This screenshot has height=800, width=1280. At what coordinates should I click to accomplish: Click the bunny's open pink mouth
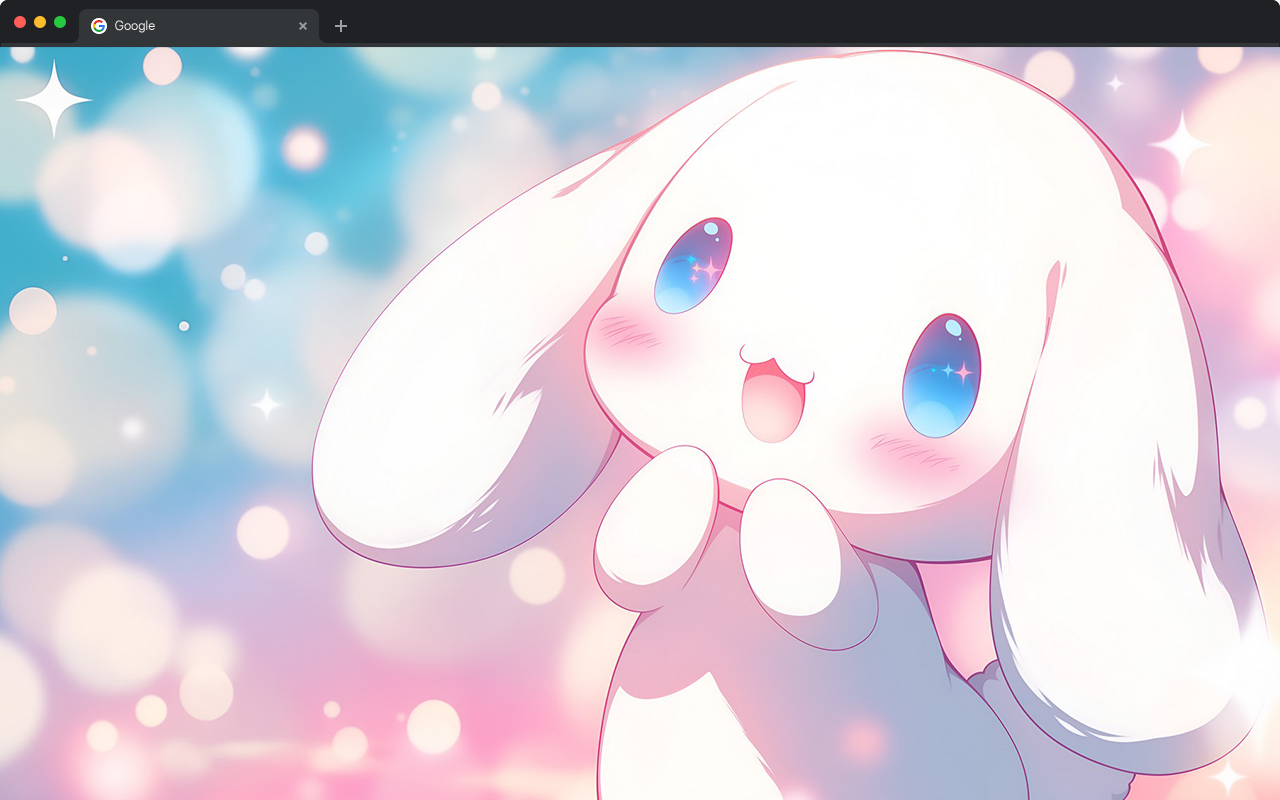[771, 400]
